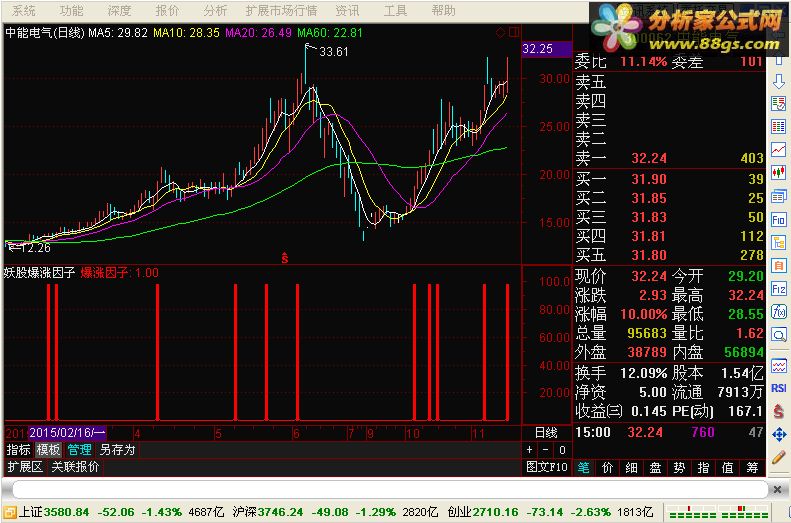Open the 工具 menu
The width and height of the screenshot is (791, 523).
click(x=395, y=11)
